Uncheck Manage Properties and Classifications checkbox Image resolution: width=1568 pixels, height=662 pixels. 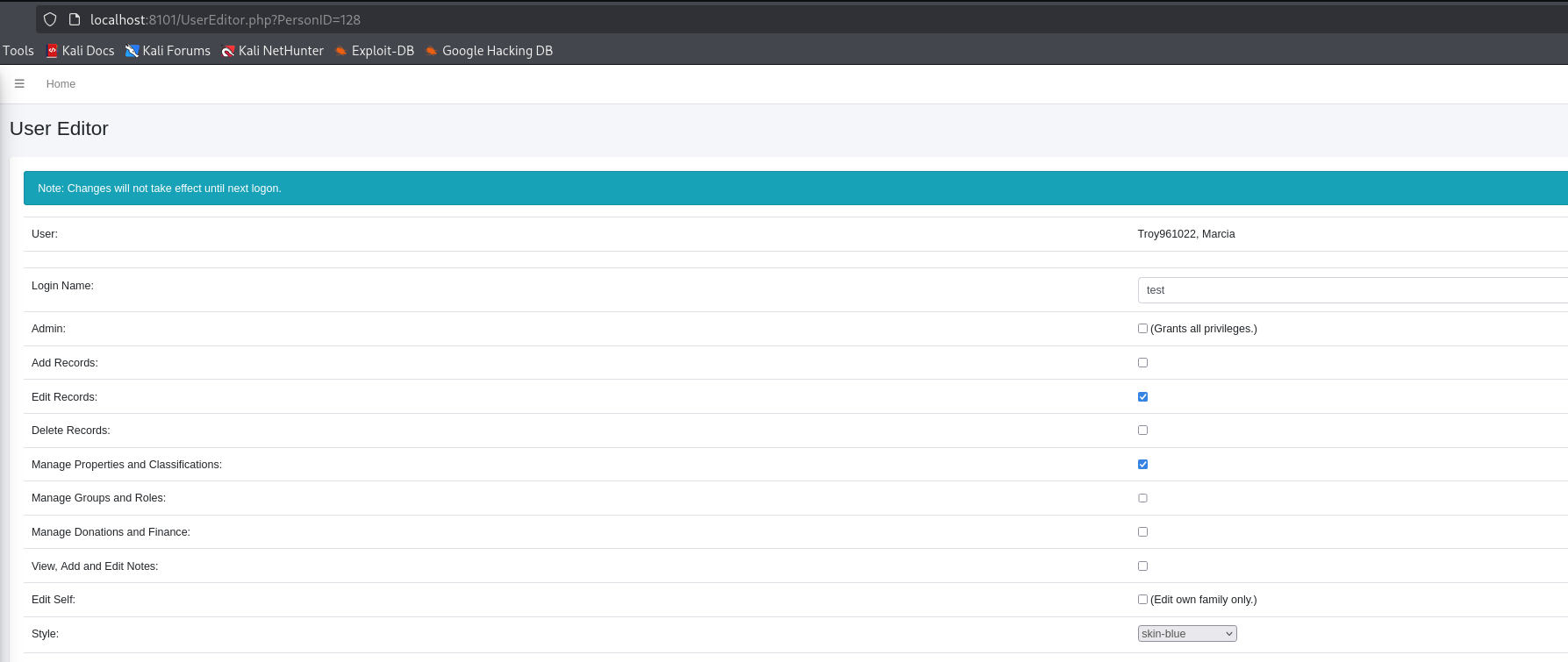pos(1142,464)
